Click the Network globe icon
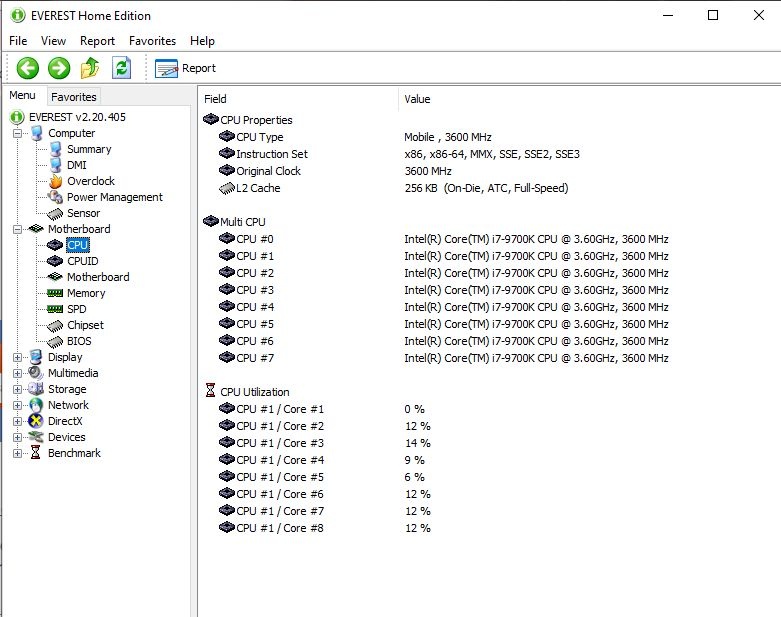Screen dimensions: 781x617 tap(36, 405)
